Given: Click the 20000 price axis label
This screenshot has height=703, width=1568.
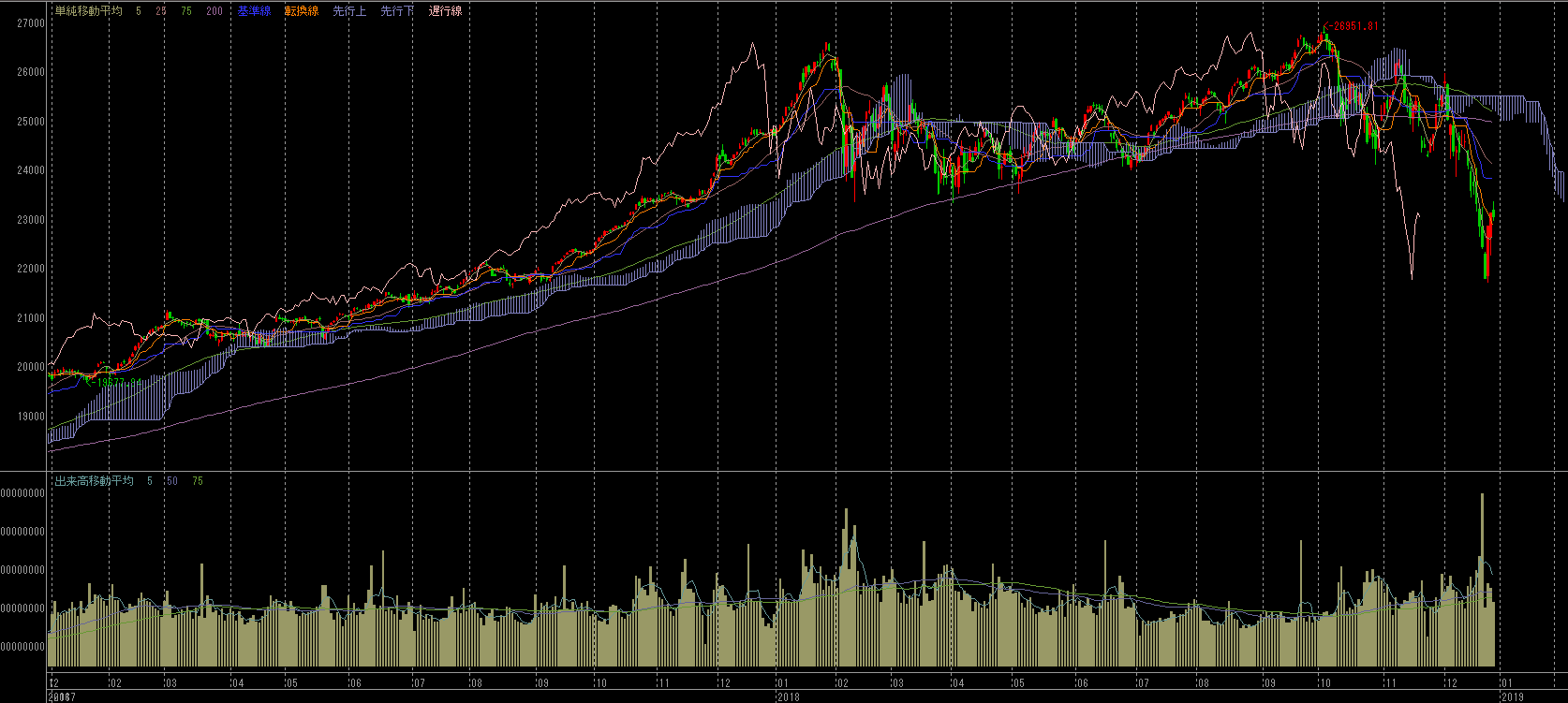Looking at the screenshot, I should pos(31,367).
